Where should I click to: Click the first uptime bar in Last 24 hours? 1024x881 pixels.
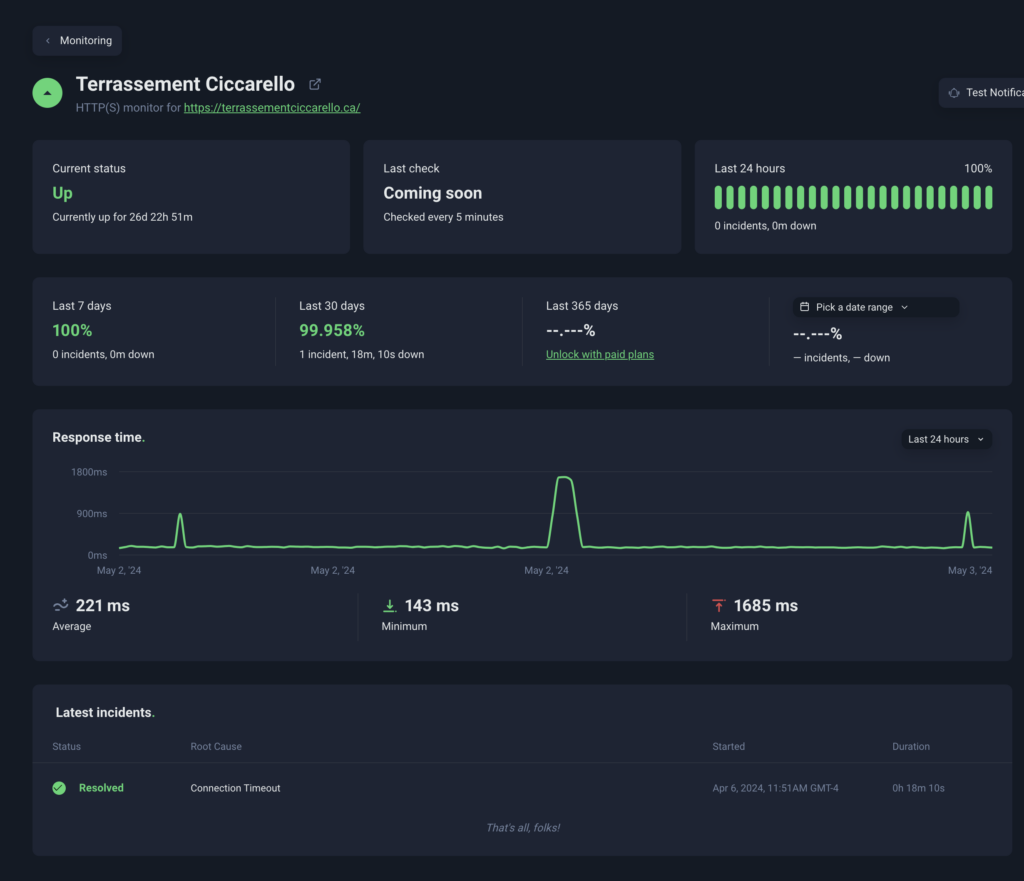click(719, 197)
